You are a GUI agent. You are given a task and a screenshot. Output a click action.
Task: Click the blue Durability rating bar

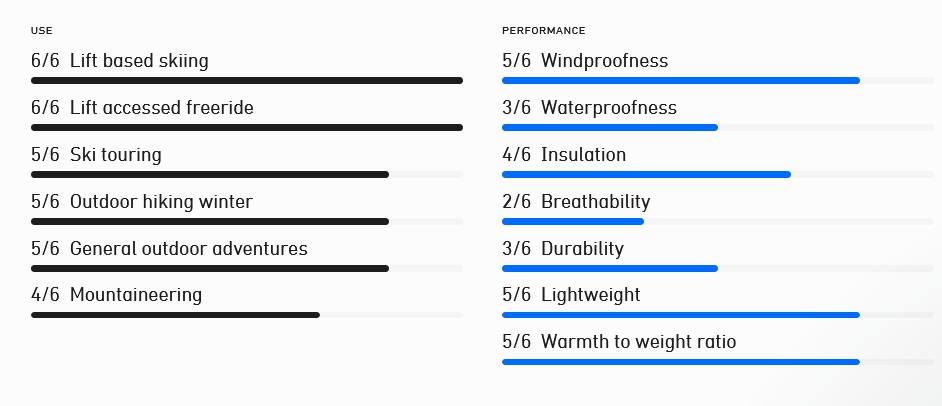[x=610, y=268]
